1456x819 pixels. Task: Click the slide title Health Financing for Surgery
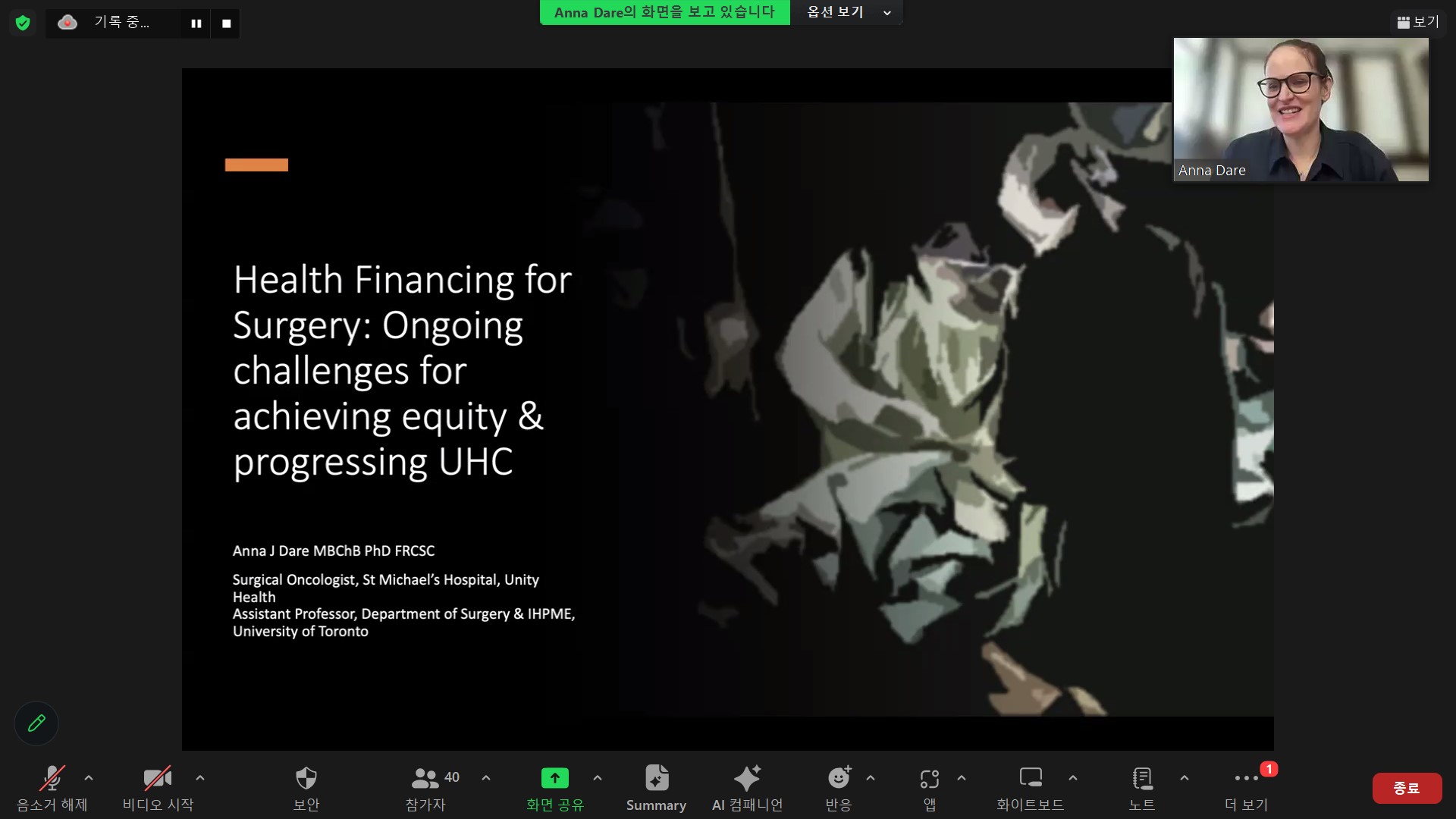click(402, 371)
